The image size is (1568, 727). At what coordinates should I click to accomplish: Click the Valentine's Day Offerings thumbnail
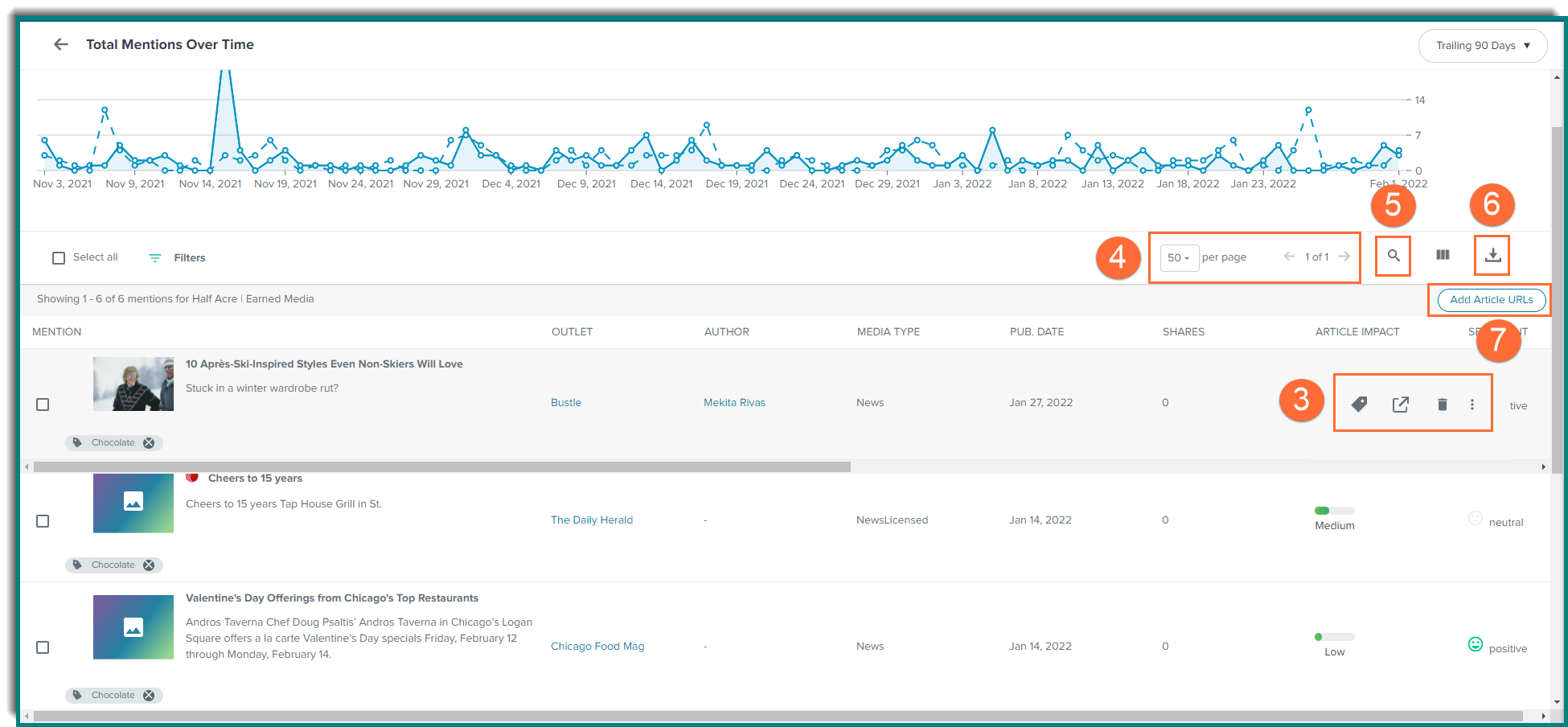133,627
